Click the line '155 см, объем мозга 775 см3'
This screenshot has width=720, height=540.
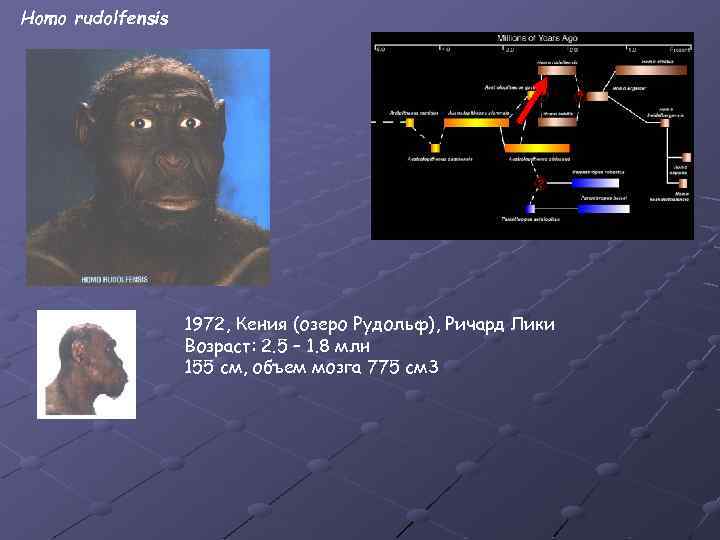click(x=311, y=367)
